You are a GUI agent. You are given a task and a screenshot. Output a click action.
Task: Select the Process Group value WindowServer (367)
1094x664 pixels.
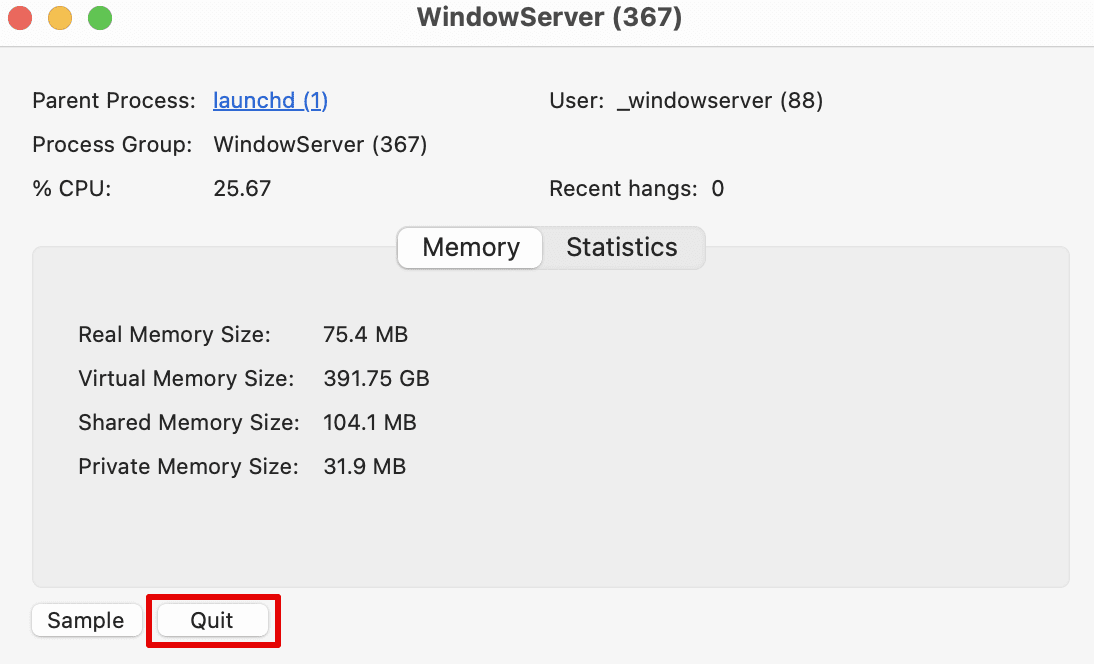tap(320, 144)
